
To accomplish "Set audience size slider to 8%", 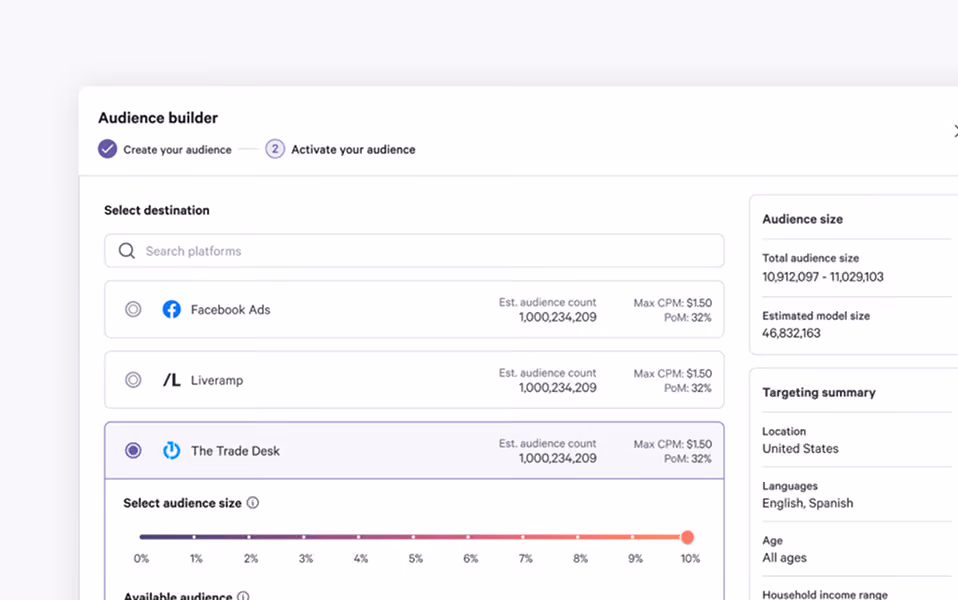I will [578, 537].
